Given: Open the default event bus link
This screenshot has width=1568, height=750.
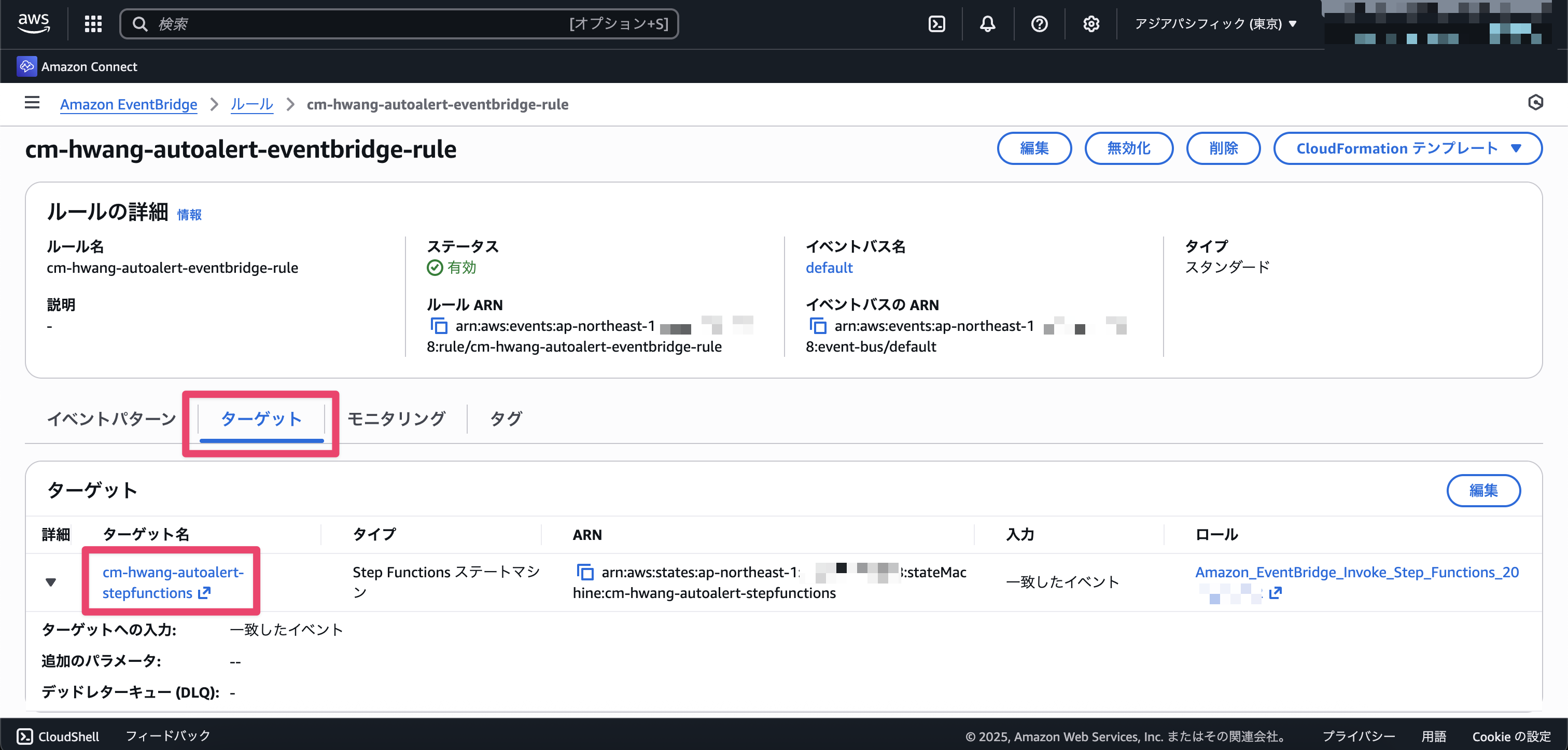Looking at the screenshot, I should [829, 268].
